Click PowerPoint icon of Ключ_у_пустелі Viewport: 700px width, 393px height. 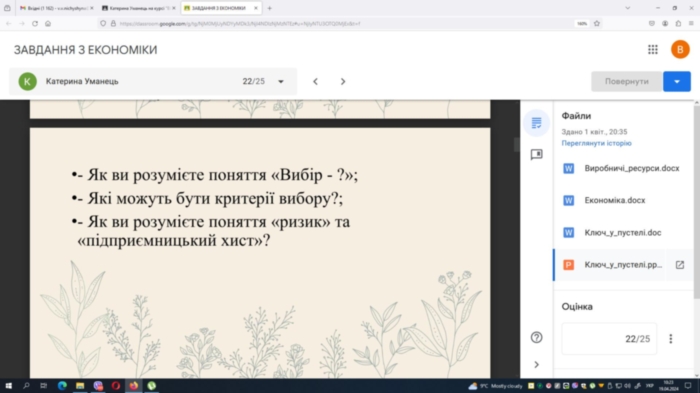568,265
